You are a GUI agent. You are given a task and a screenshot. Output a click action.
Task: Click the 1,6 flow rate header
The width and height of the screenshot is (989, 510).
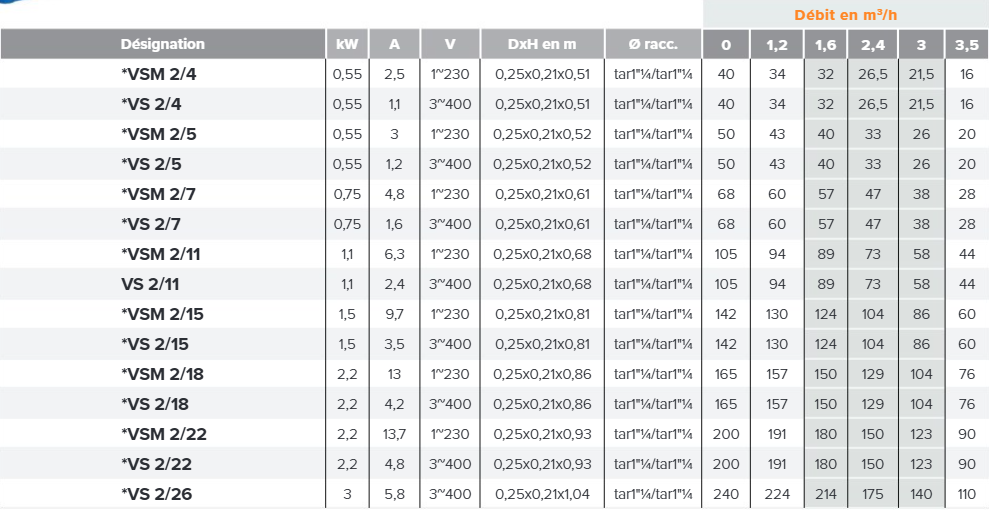[x=825, y=44]
